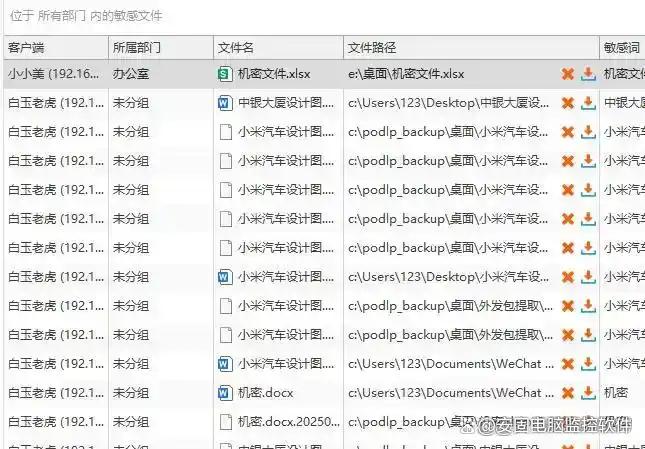Screen dimensions: 645x449
Task: Select the 机密.docx.20250... file name
Action: click(289, 422)
